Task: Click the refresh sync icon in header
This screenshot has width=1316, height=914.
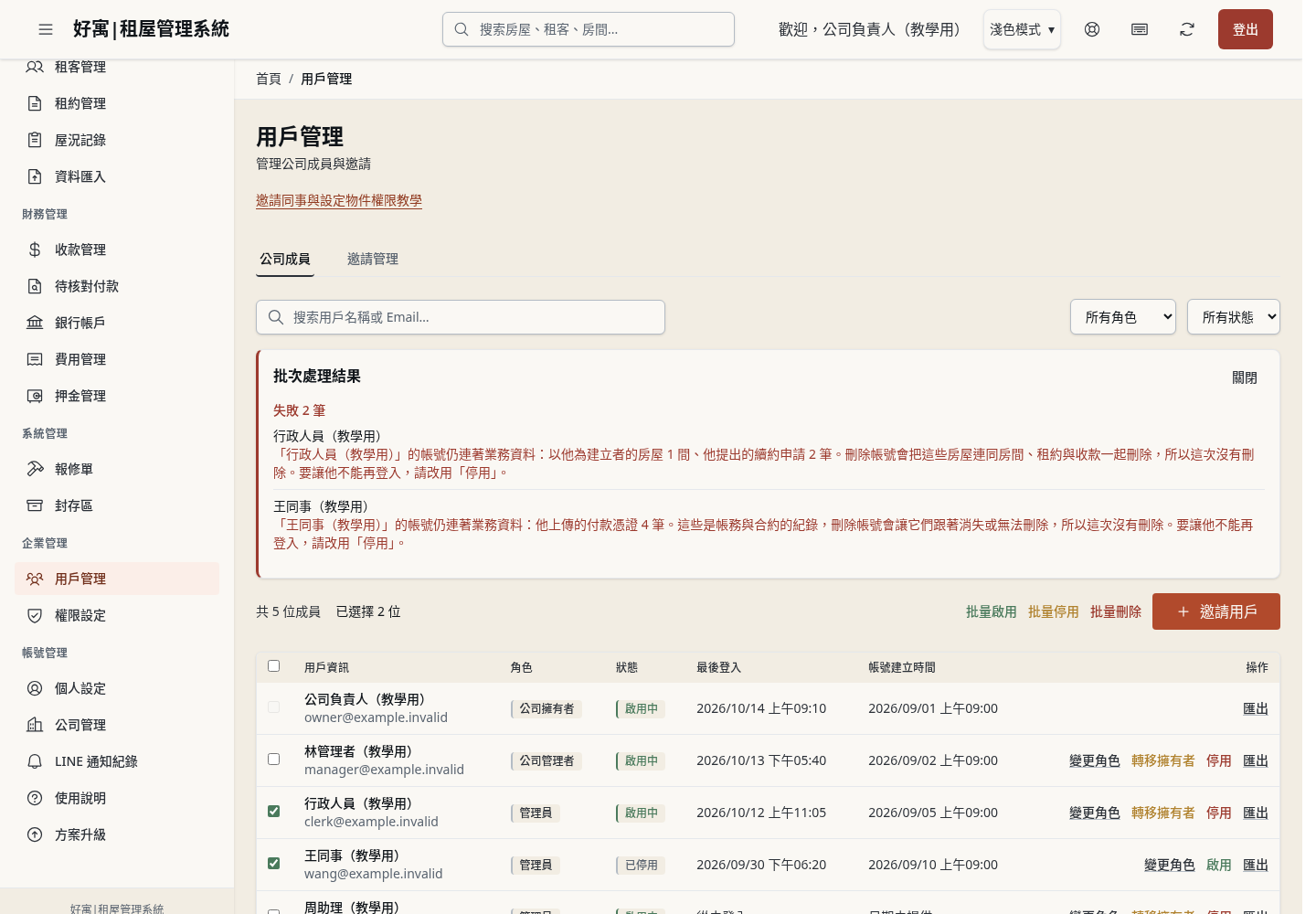Action: pyautogui.click(x=1187, y=29)
